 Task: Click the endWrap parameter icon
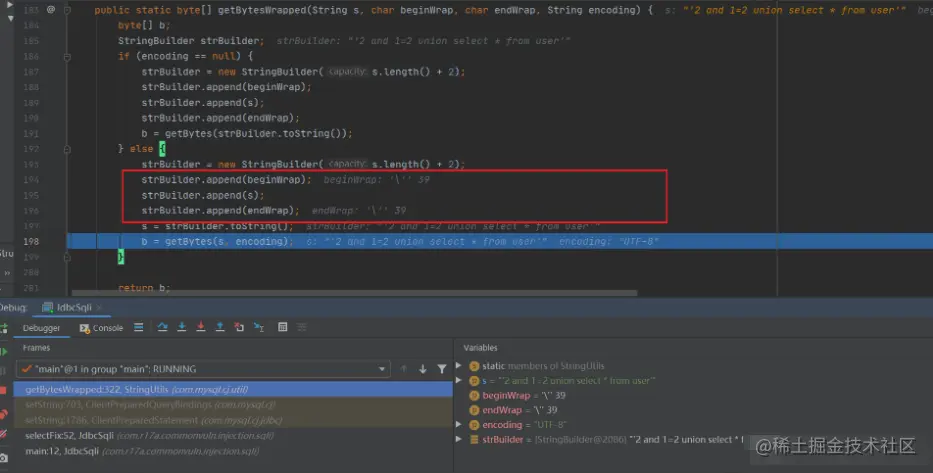(474, 411)
